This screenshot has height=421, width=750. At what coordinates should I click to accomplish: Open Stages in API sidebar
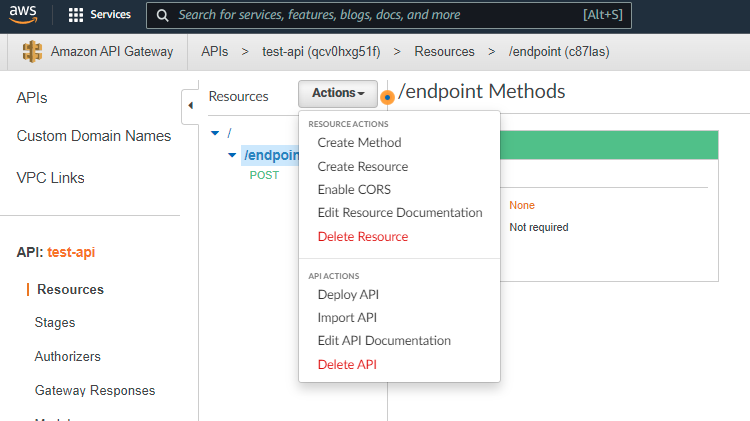55,323
